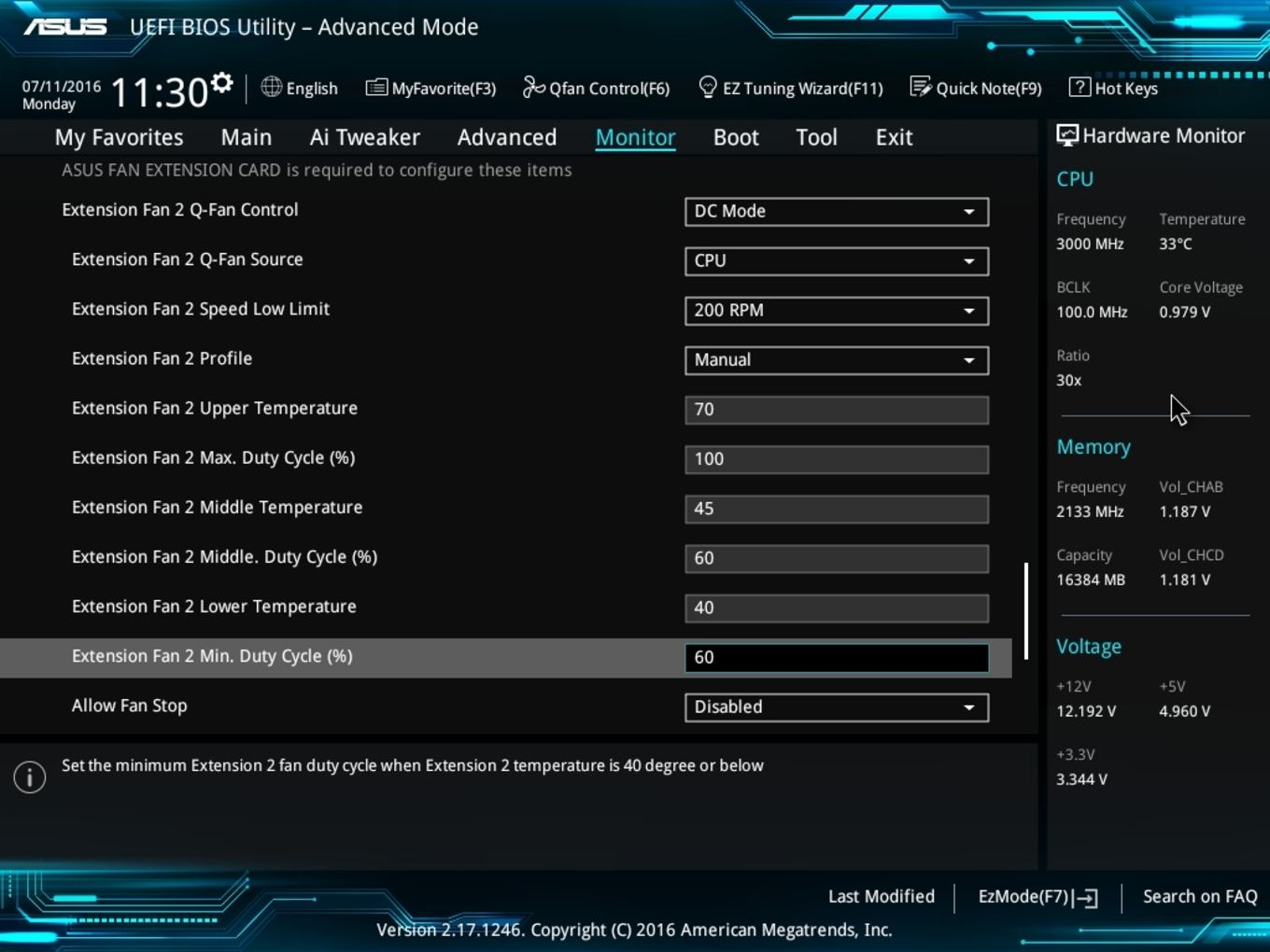Switch to EzMode(F7)

(x=1037, y=897)
